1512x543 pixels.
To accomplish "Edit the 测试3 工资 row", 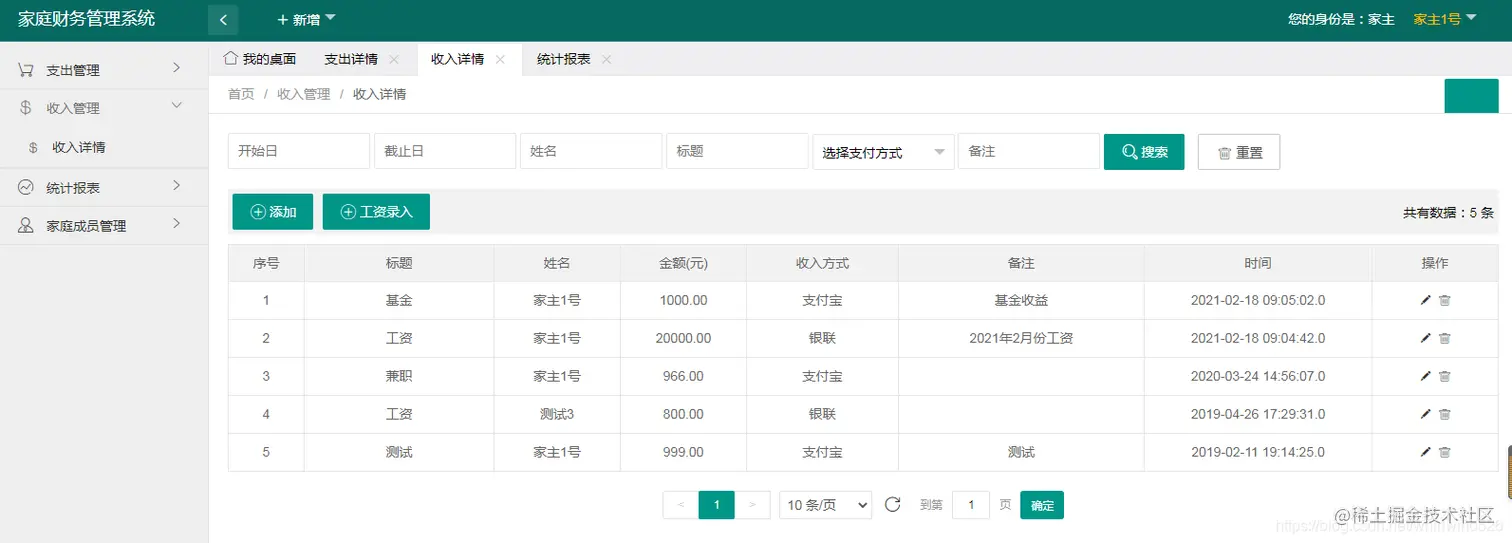I will click(x=1426, y=414).
